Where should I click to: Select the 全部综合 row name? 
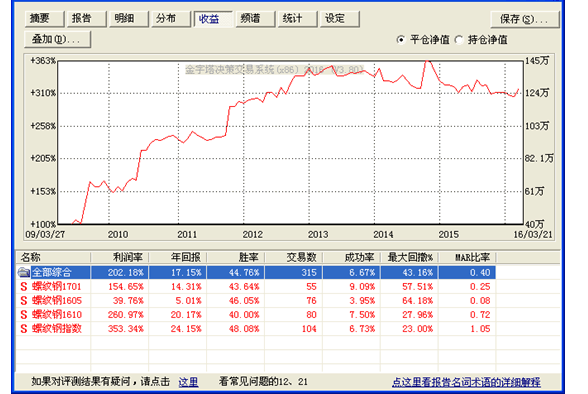[x=52, y=272]
